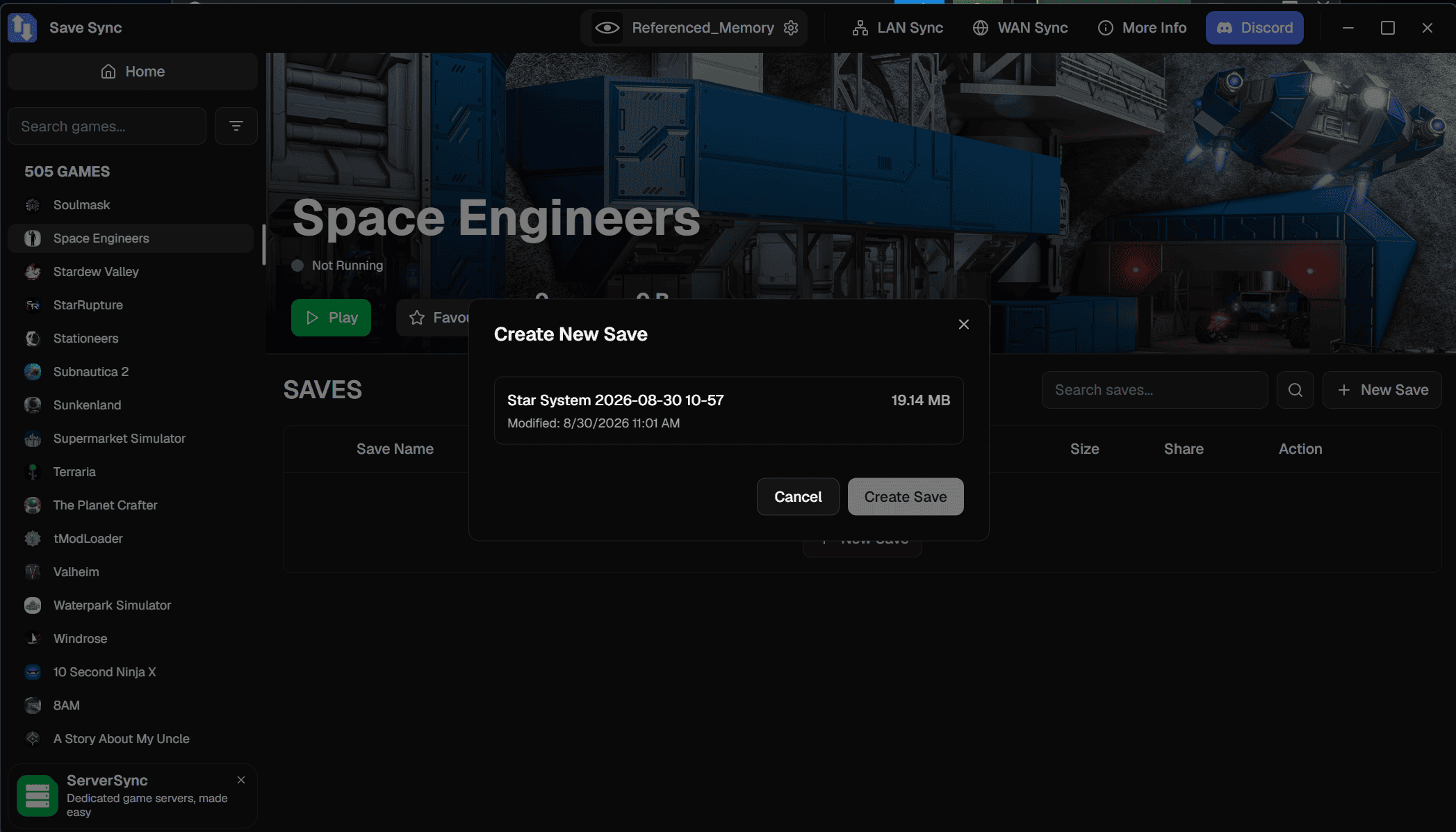
Task: Click the Create Save button
Action: point(906,497)
